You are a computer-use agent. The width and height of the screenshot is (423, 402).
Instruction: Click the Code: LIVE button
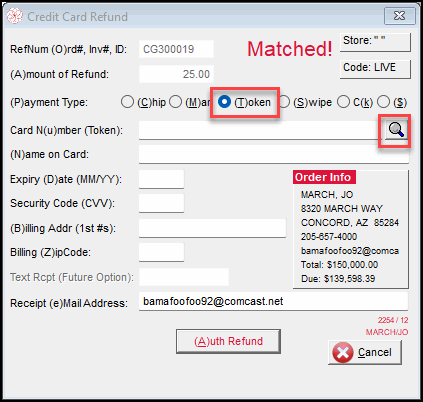(x=375, y=69)
